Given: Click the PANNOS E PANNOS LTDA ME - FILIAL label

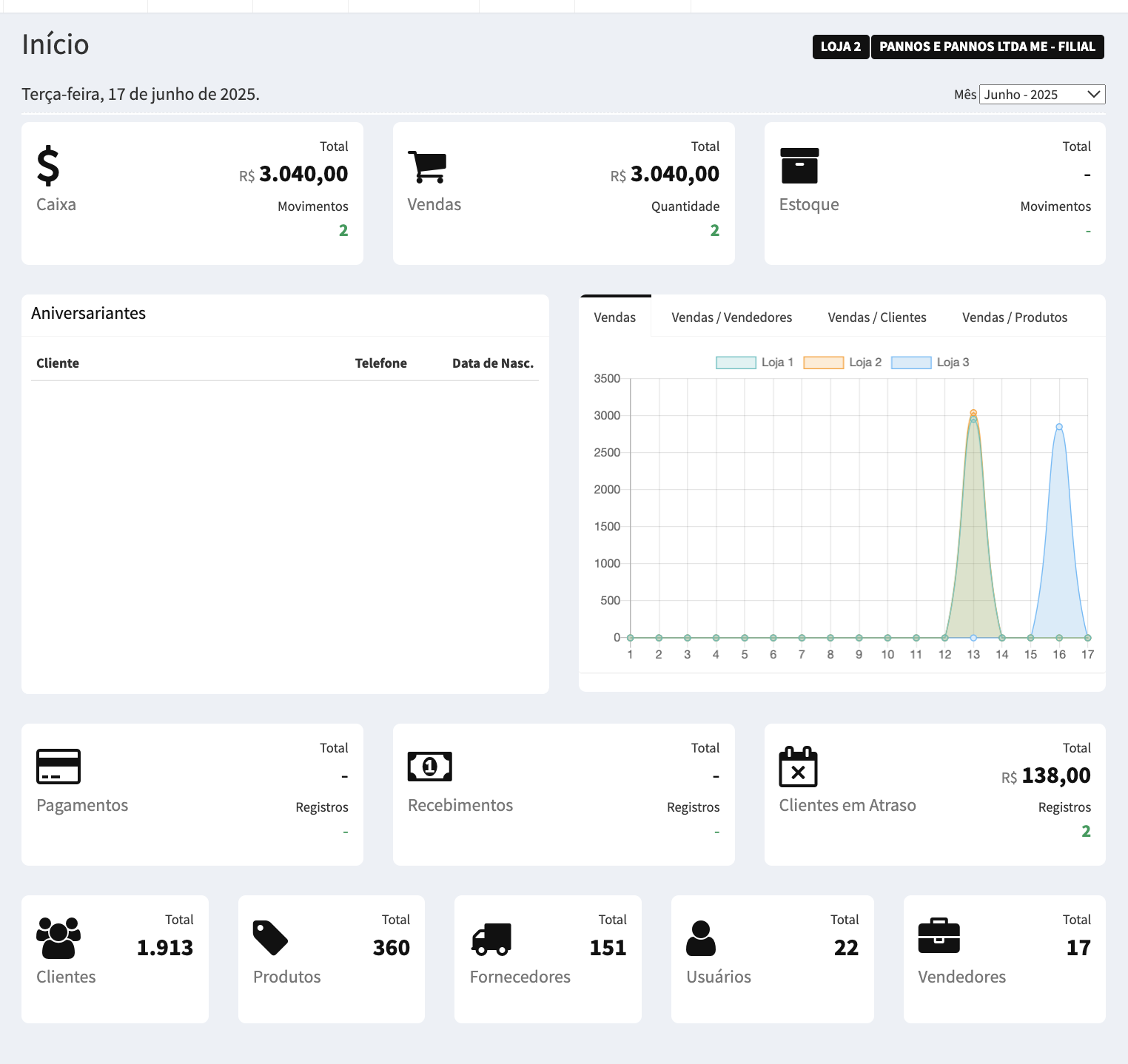Looking at the screenshot, I should pyautogui.click(x=987, y=47).
